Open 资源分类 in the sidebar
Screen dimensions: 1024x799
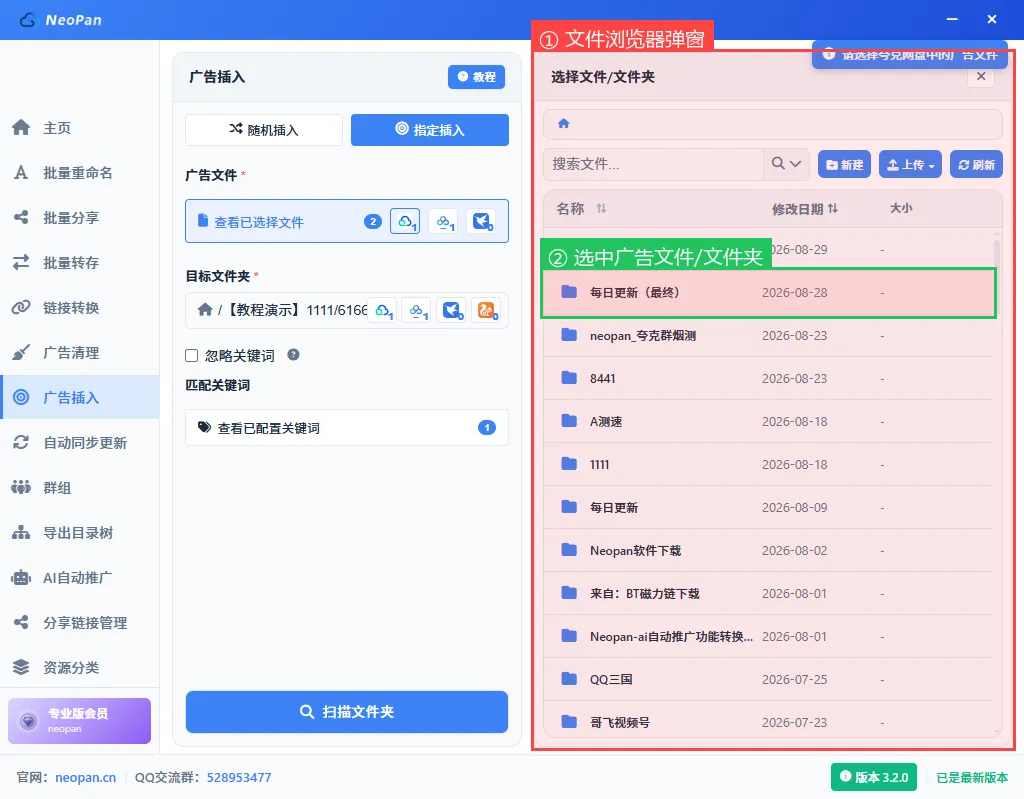point(80,667)
